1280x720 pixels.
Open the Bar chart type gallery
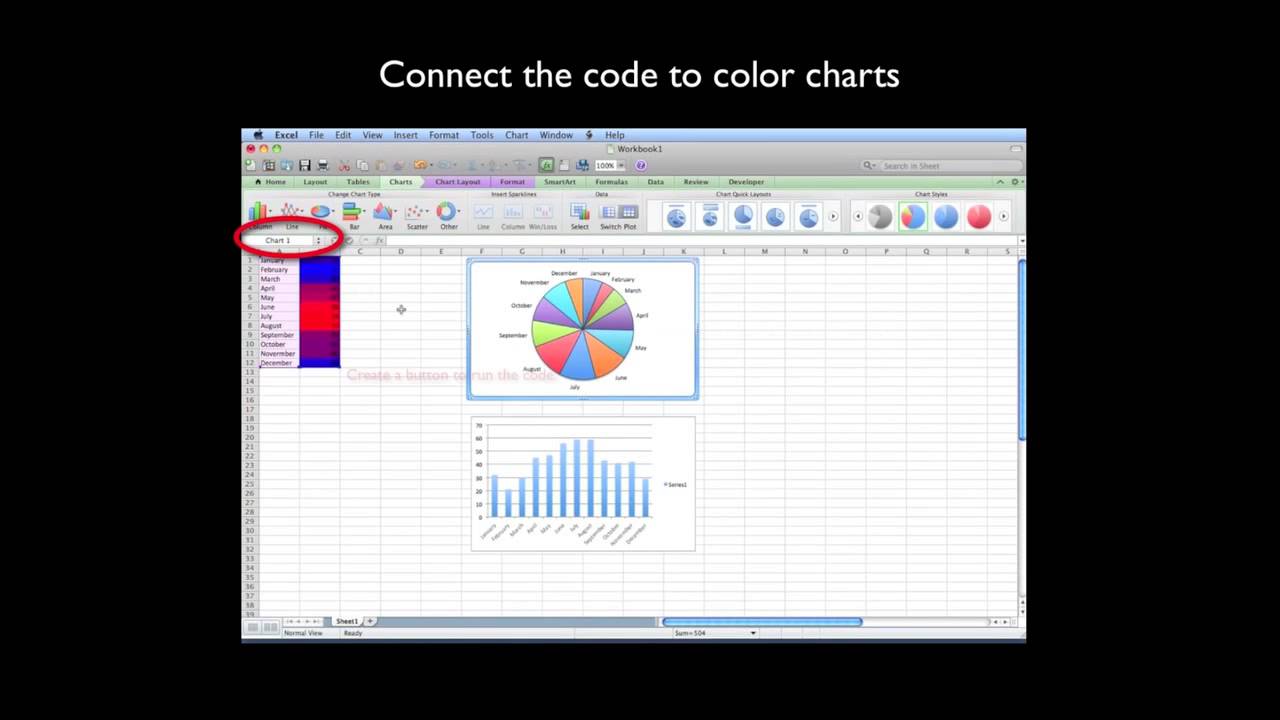(354, 214)
